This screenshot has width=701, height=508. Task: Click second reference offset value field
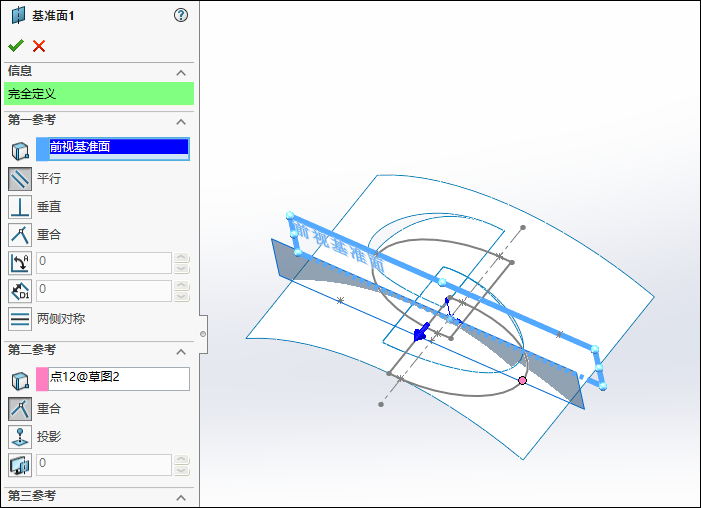tap(104, 465)
